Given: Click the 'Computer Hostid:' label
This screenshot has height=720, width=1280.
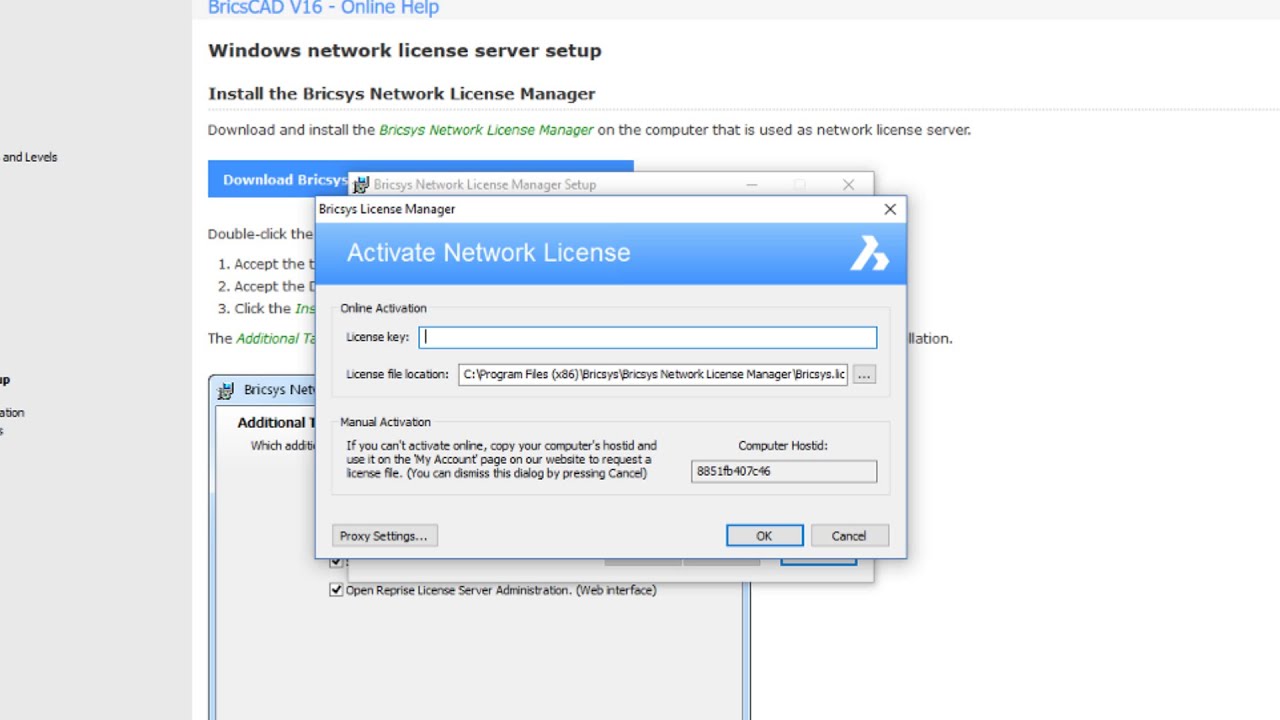Looking at the screenshot, I should (x=783, y=446).
